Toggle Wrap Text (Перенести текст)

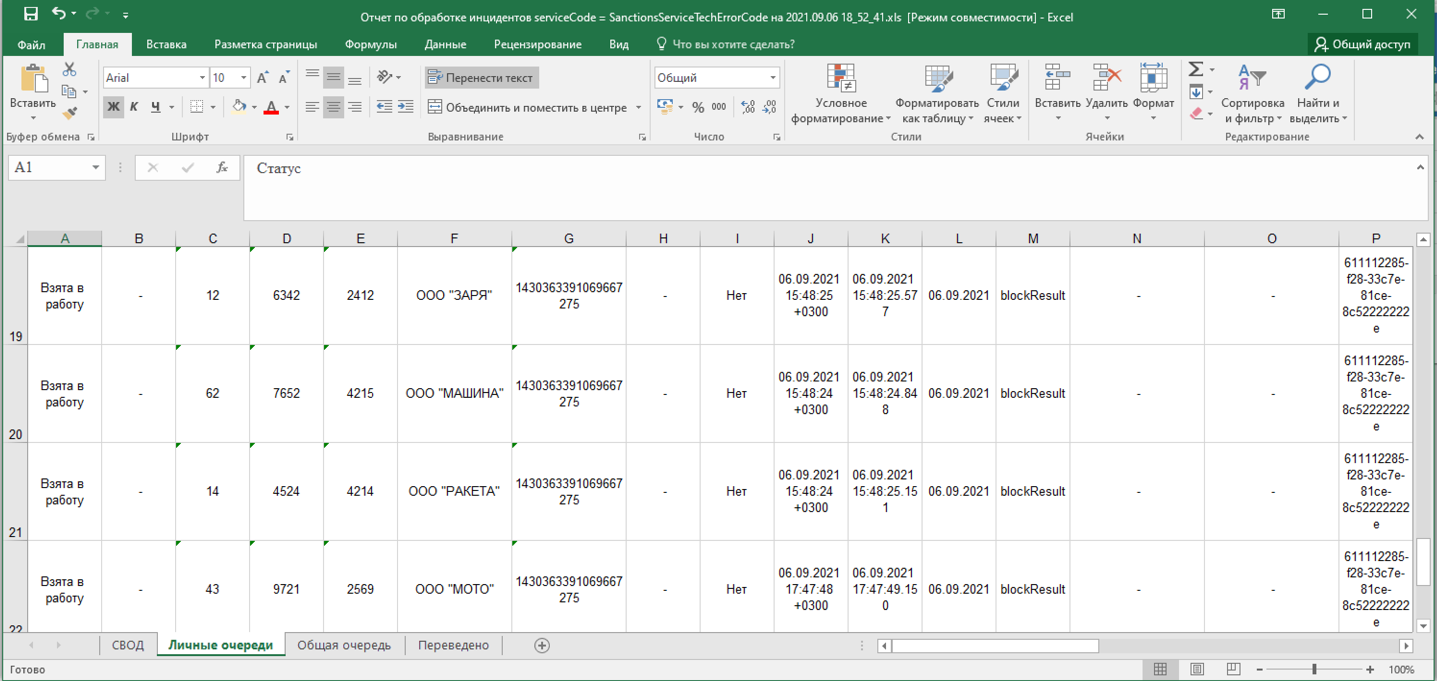click(481, 78)
